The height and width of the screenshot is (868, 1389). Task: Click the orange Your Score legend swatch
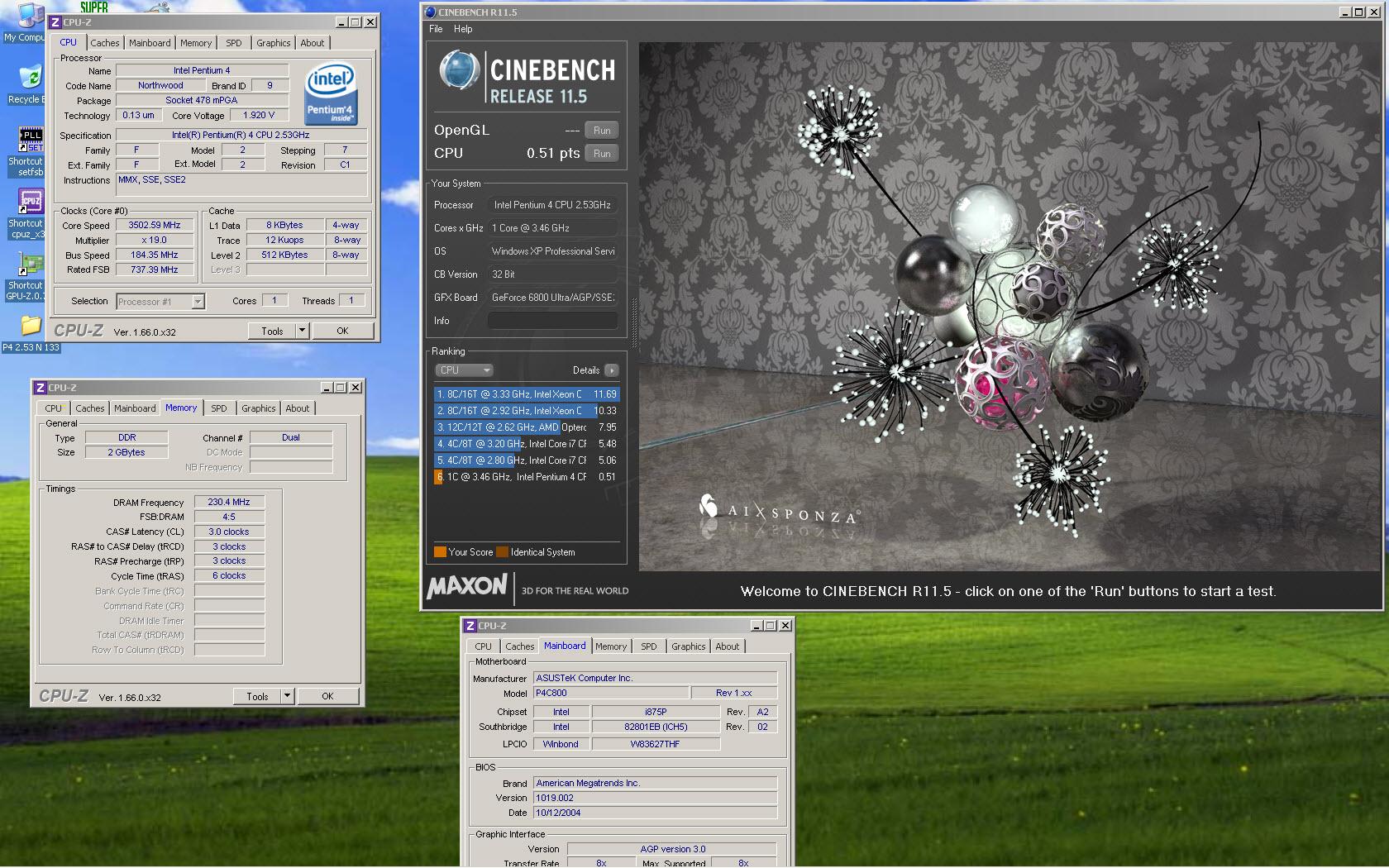[x=440, y=552]
